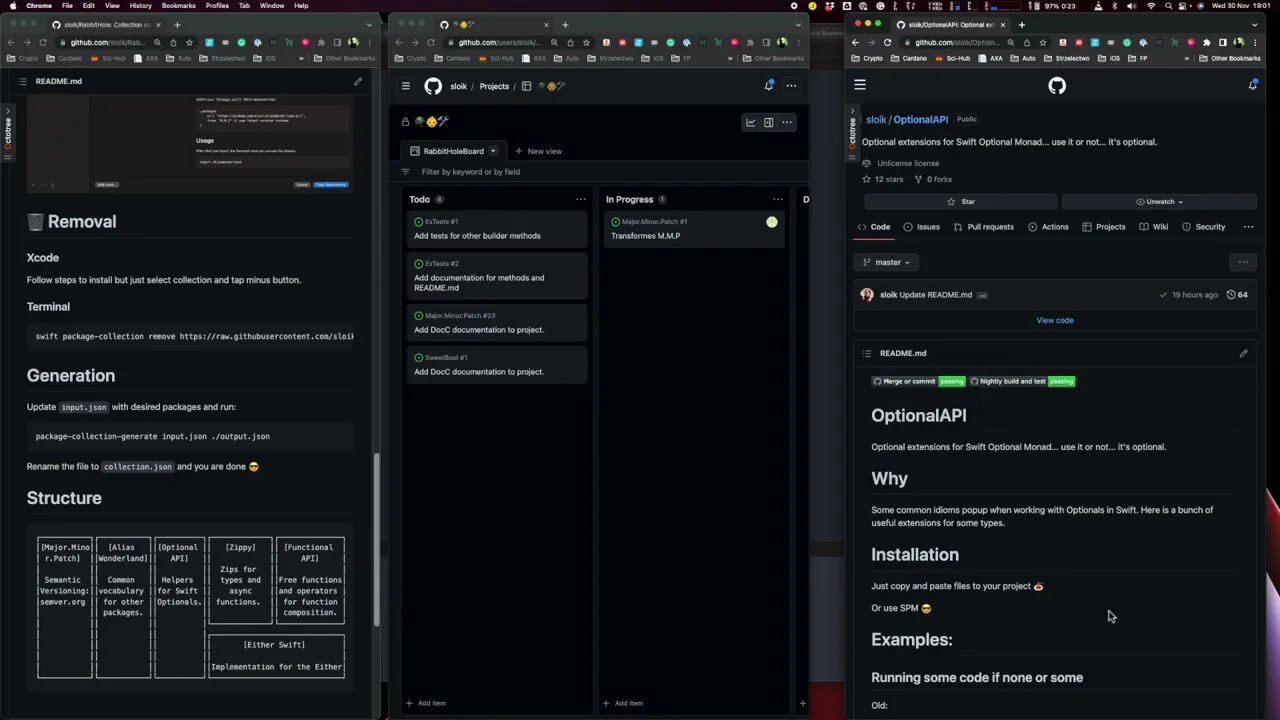Open README outline list icon in RabbitHole window

click(23, 81)
